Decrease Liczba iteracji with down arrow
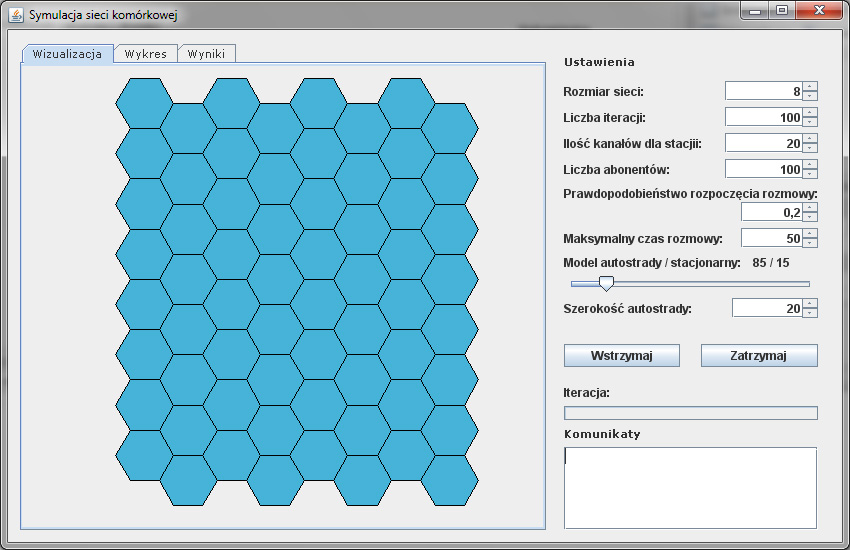 click(x=810, y=123)
